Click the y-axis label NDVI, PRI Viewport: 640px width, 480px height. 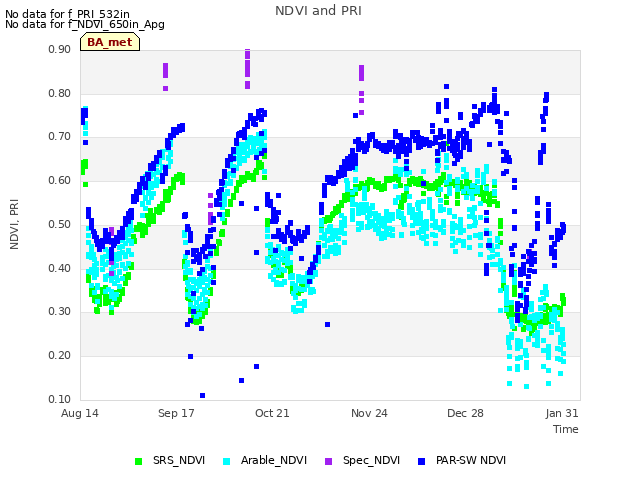14,224
